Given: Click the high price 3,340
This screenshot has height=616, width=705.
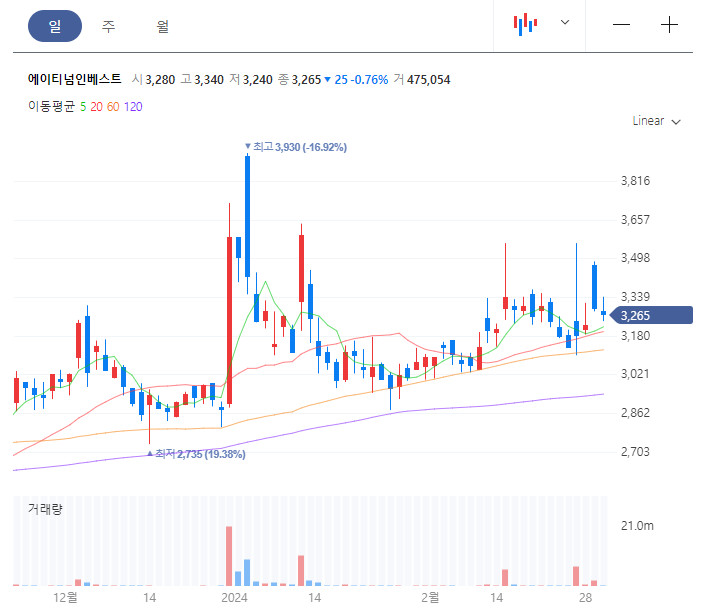Looking at the screenshot, I should pyautogui.click(x=209, y=80).
